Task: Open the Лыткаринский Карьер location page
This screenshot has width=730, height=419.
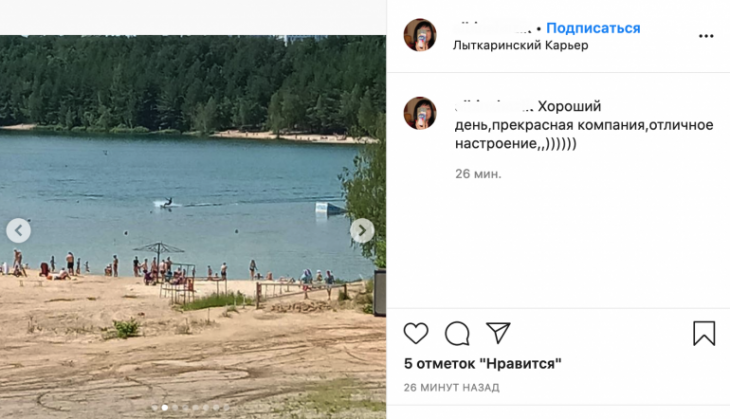Action: pos(520,45)
